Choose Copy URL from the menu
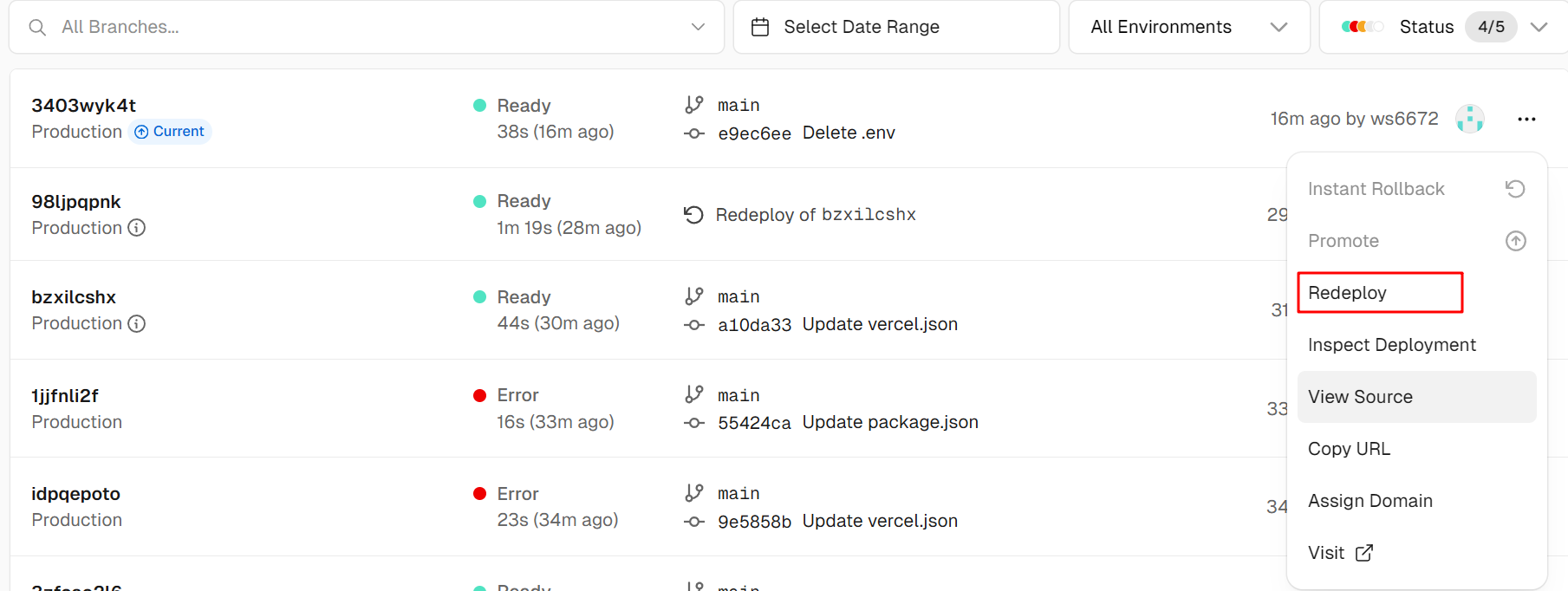The width and height of the screenshot is (1568, 591). pos(1349,449)
